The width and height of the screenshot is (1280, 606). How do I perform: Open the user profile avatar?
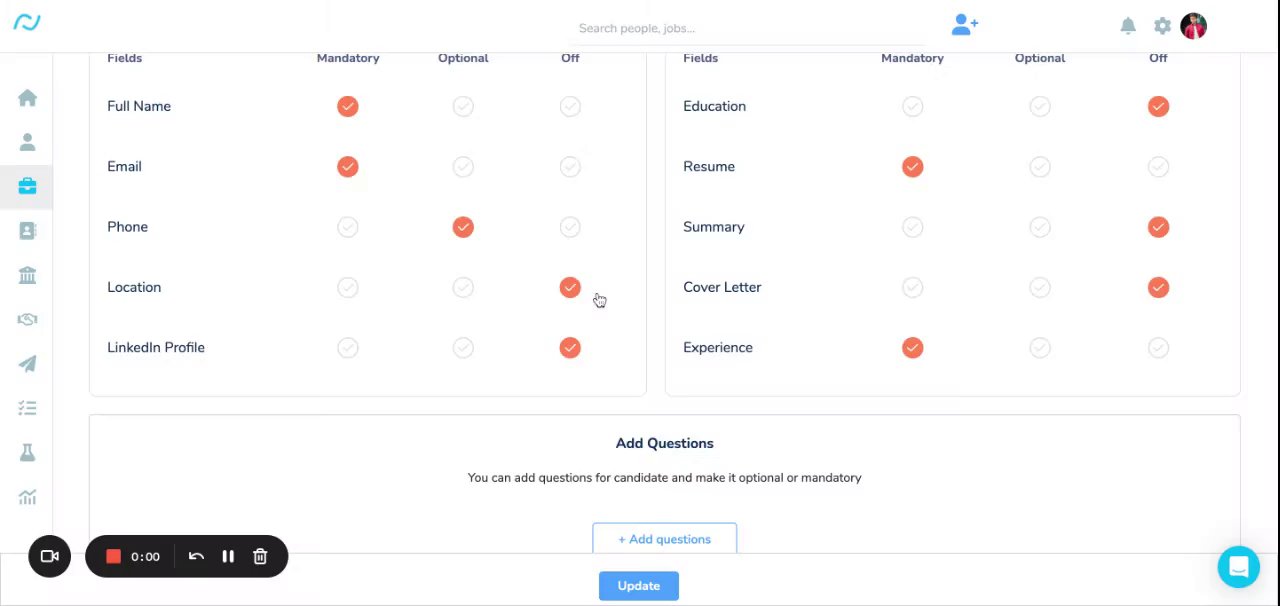click(1193, 26)
